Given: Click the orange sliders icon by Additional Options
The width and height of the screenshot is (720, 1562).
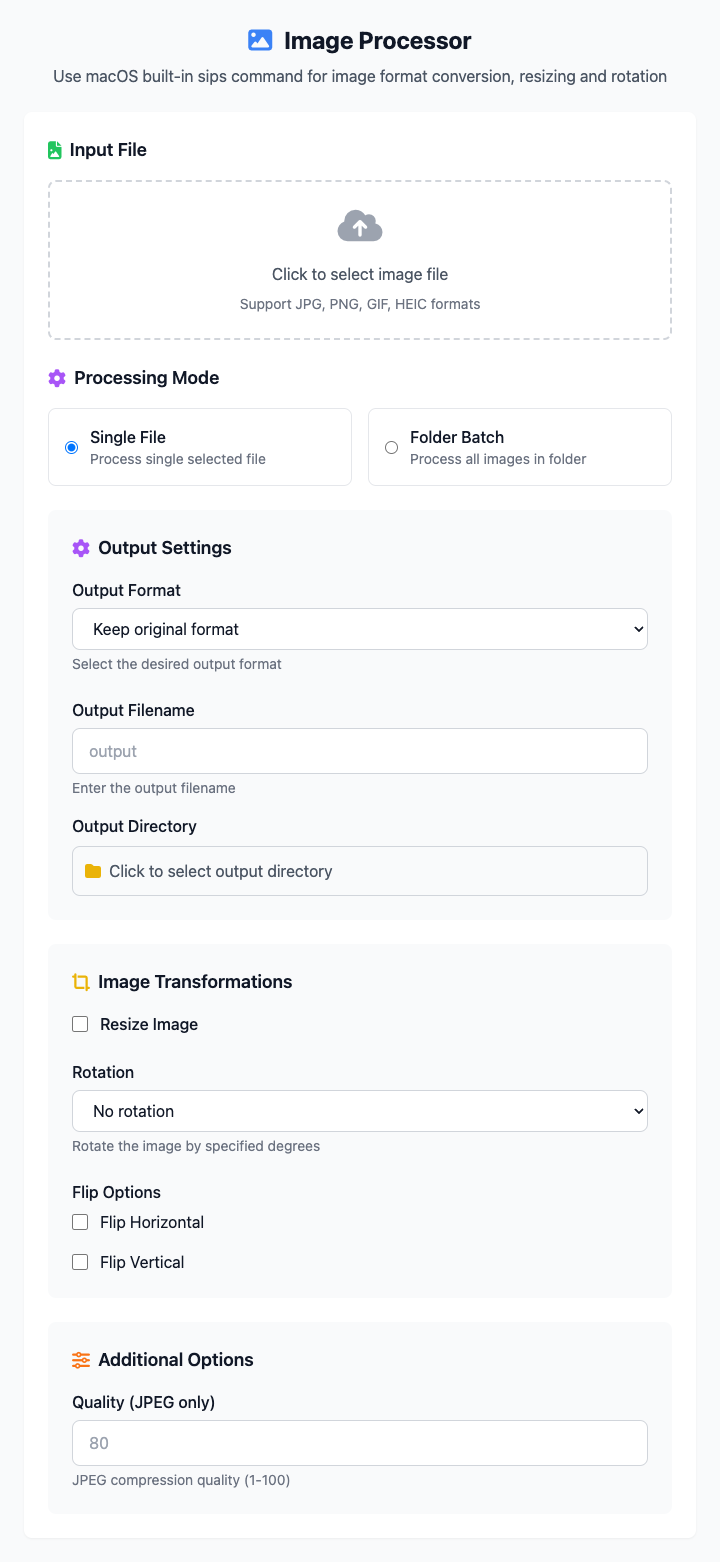Looking at the screenshot, I should (x=81, y=1360).
